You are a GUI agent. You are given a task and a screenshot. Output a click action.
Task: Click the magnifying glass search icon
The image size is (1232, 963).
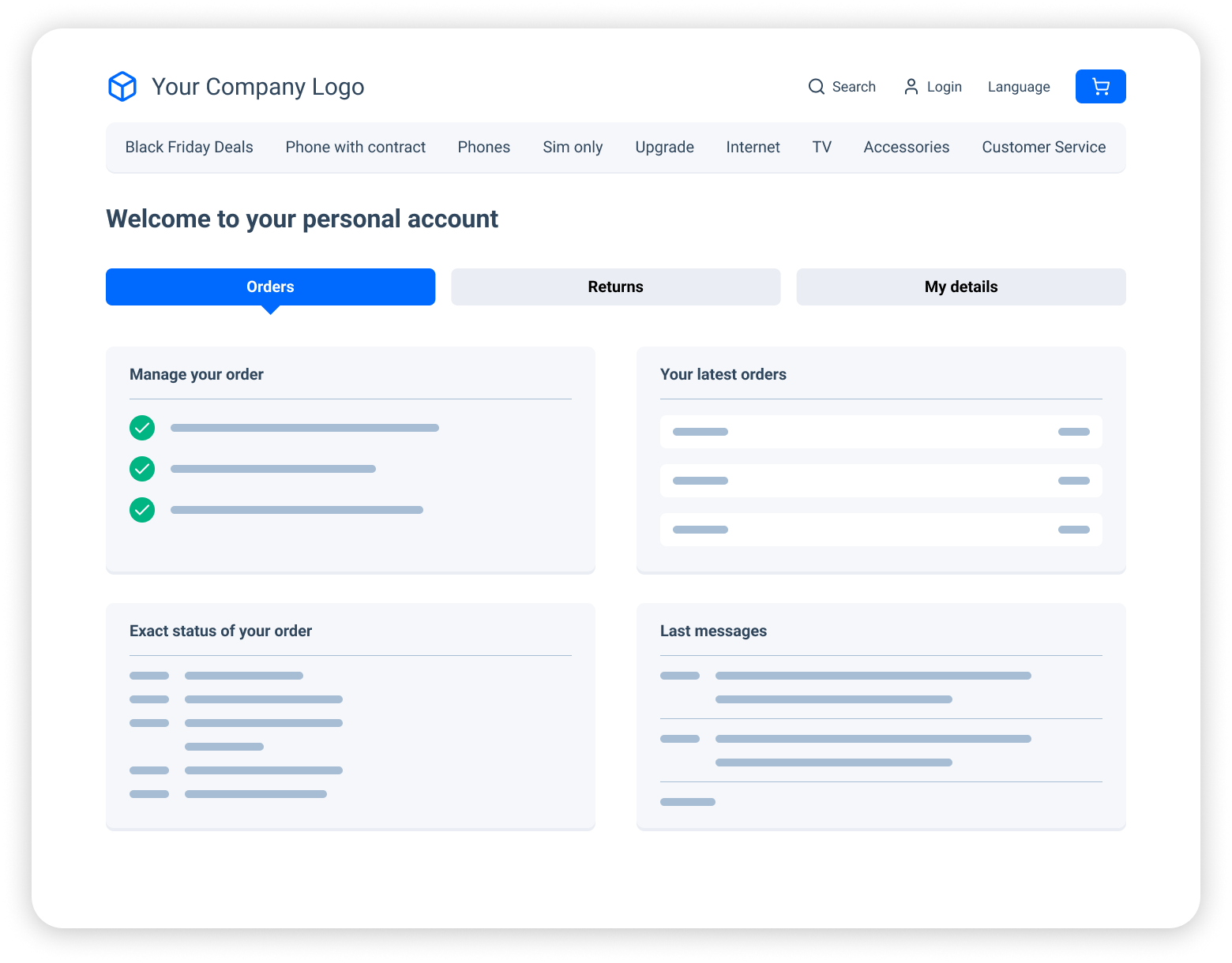tap(816, 87)
